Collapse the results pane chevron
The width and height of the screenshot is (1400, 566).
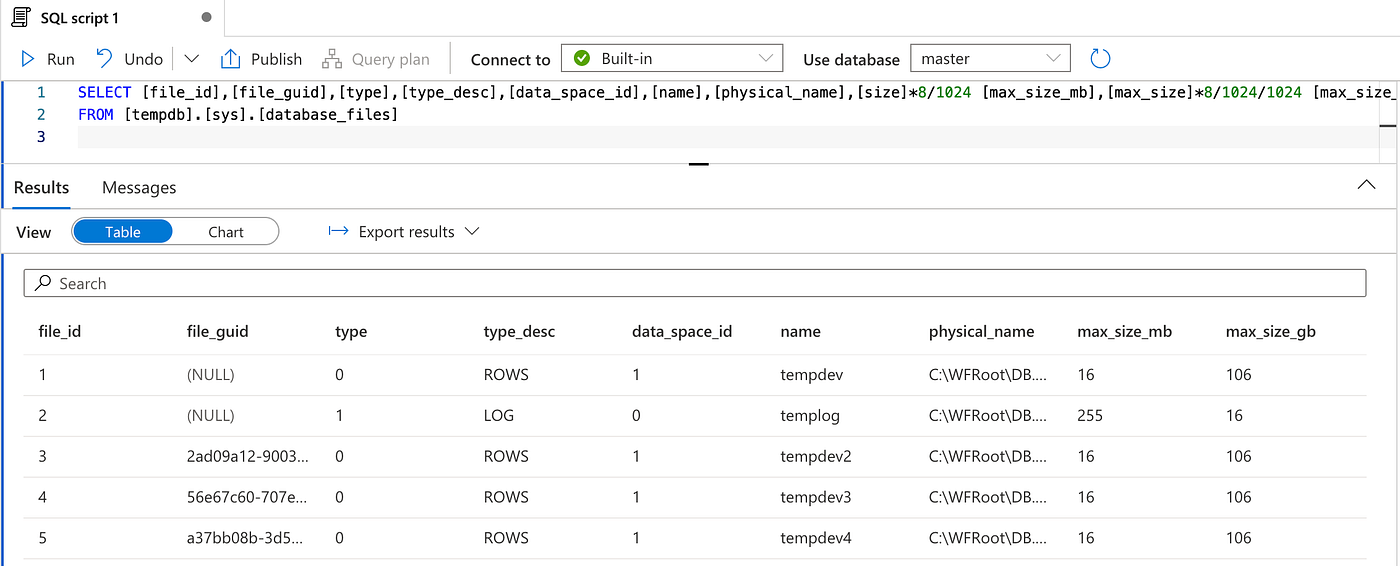pyautogui.click(x=1365, y=186)
